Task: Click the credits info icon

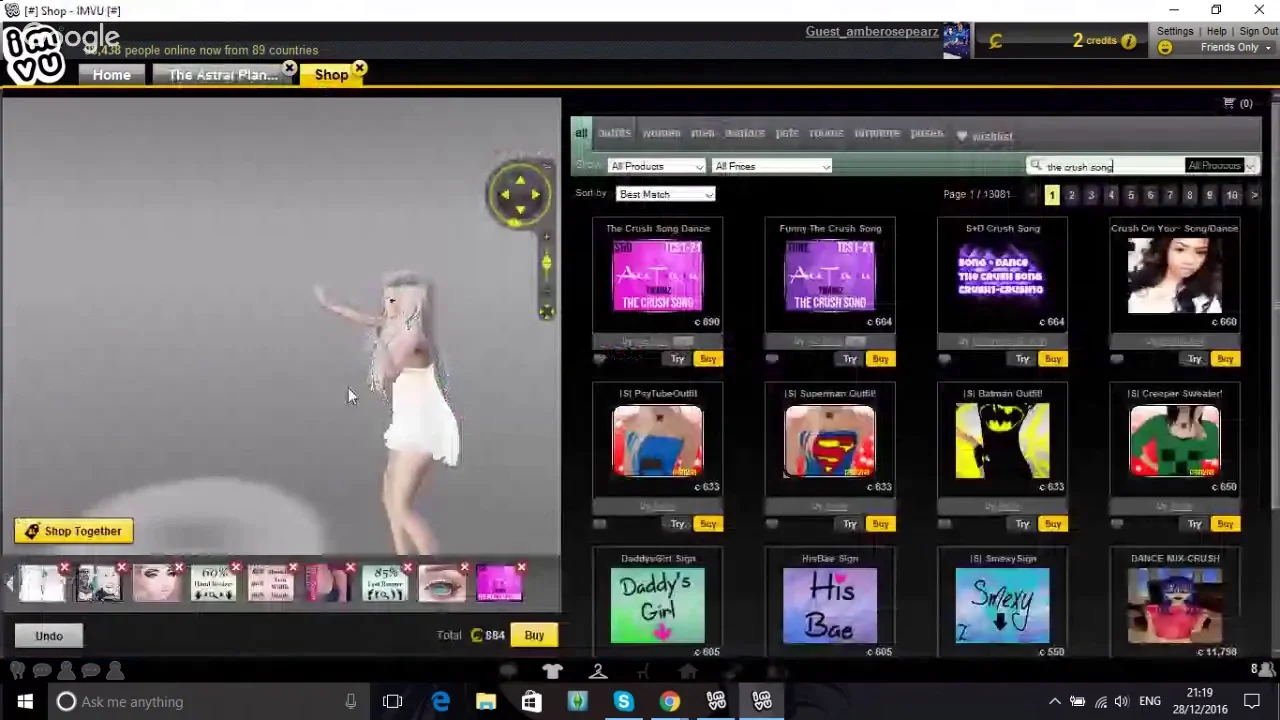Action: tap(1128, 41)
